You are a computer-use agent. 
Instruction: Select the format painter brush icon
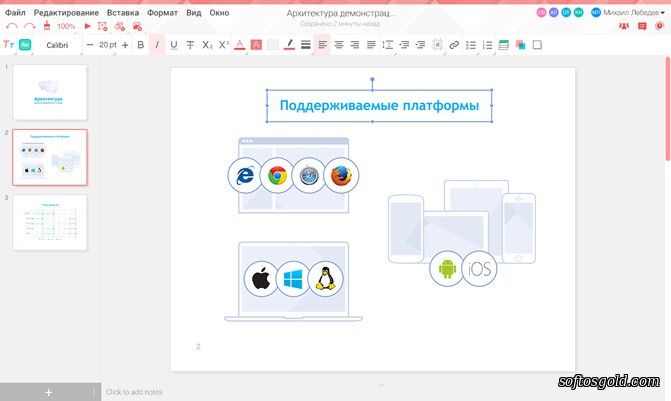point(47,26)
